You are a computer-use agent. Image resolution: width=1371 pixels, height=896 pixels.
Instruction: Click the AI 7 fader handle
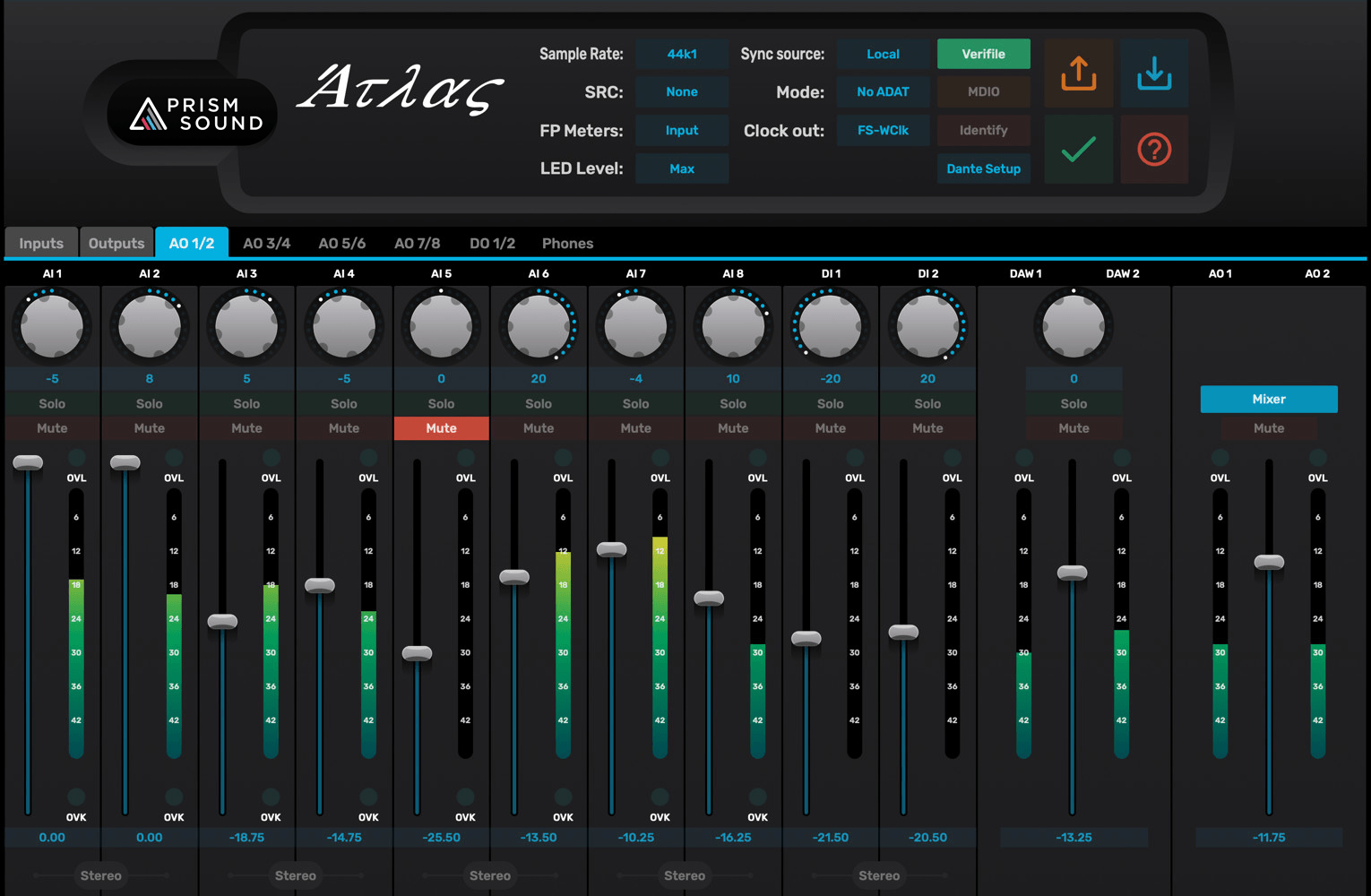[x=612, y=549]
